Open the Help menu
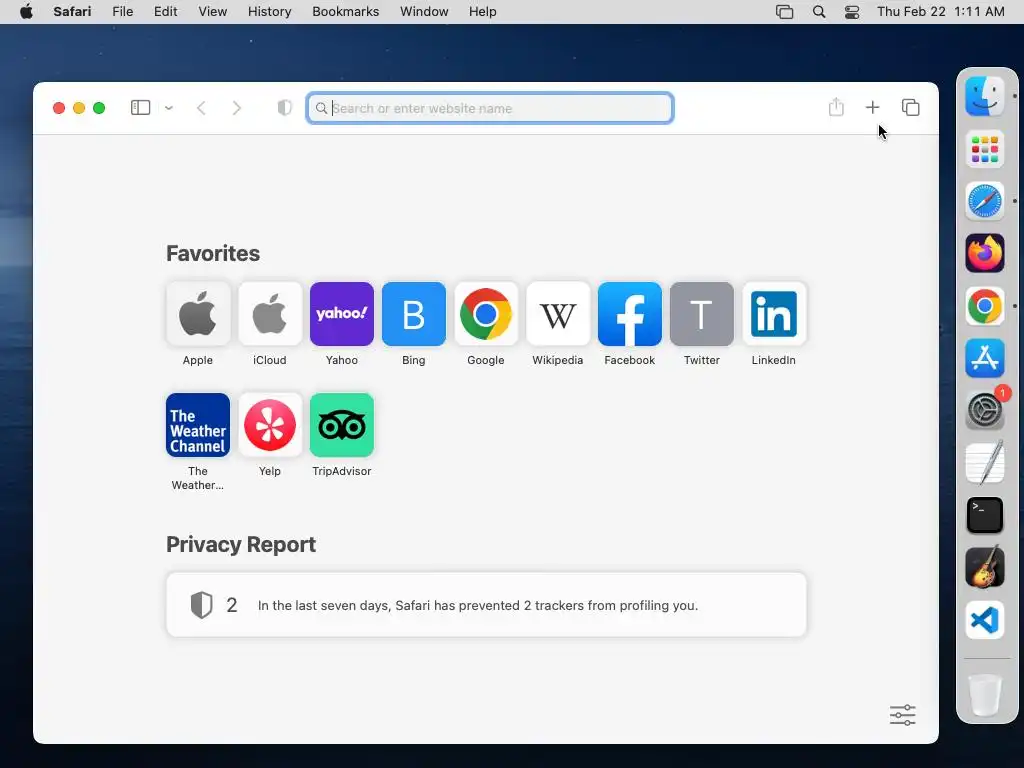1024x768 pixels. (x=483, y=12)
